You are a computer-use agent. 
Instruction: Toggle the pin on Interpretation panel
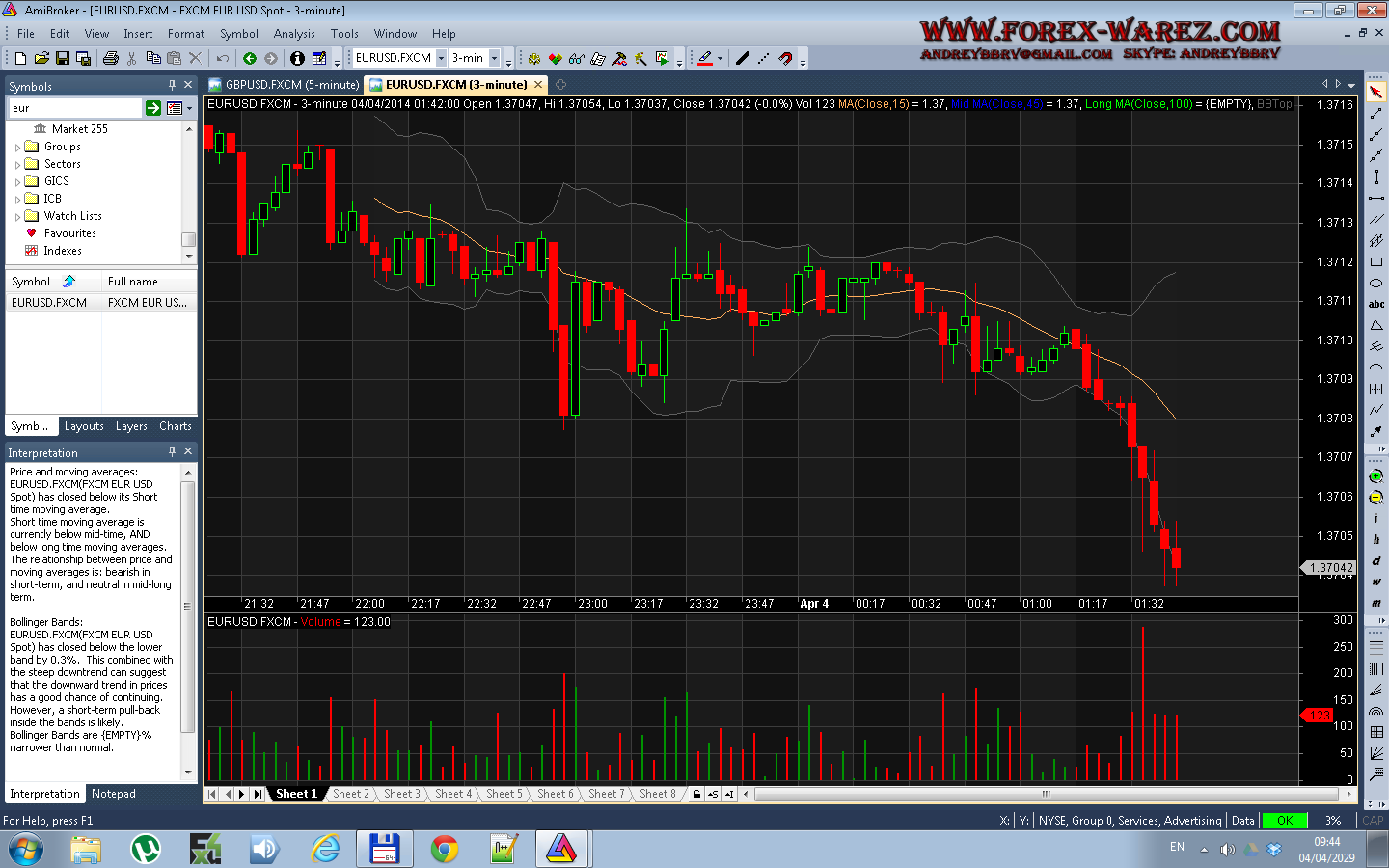point(172,451)
